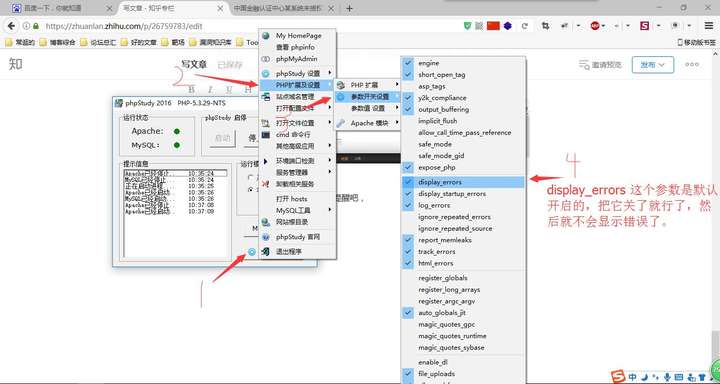Toggle the short_open_tag checkbox

point(408,74)
